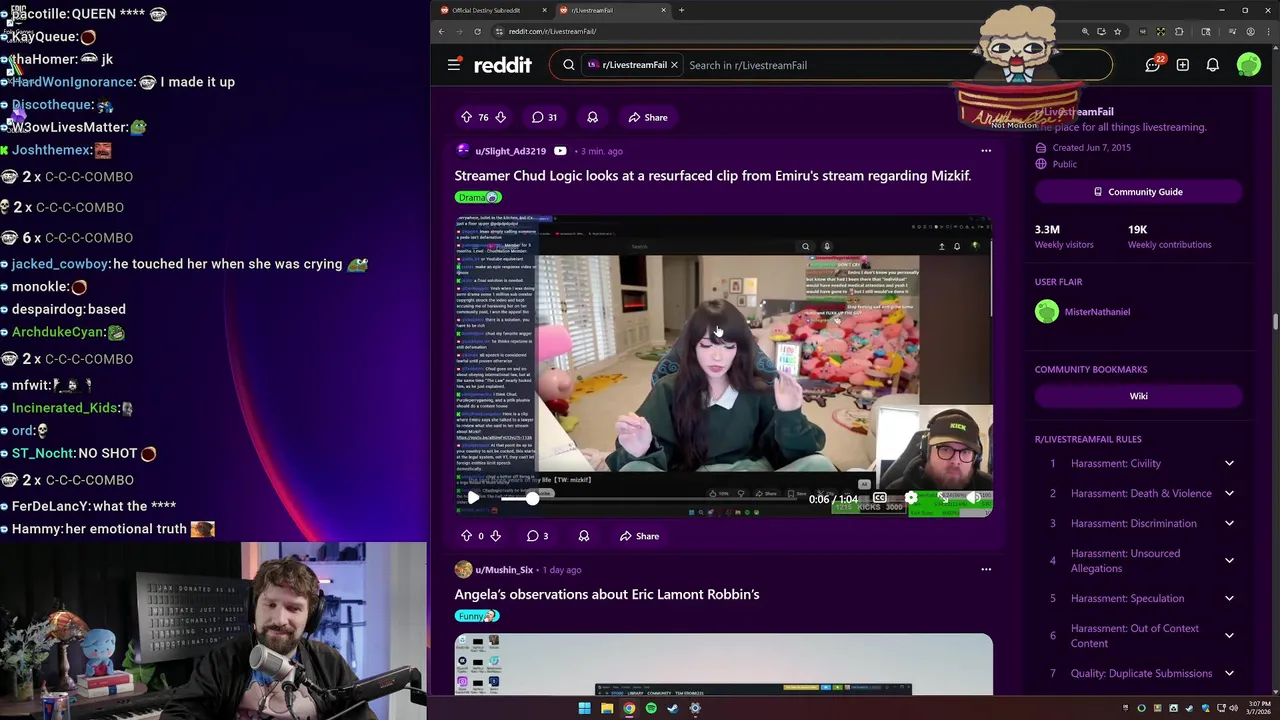This screenshot has width=1280, height=720.
Task: Toggle closed captions on the video
Action: coord(879,498)
